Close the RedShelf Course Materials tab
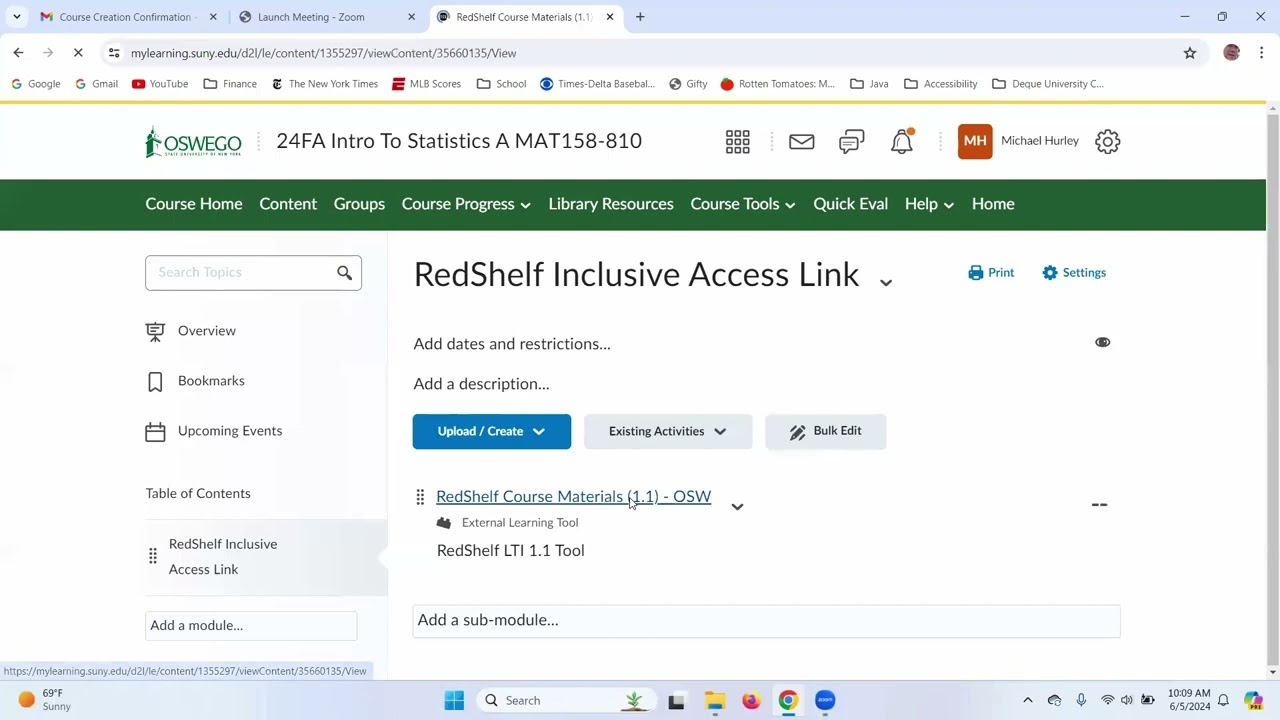This screenshot has height=720, width=1280. (610, 17)
